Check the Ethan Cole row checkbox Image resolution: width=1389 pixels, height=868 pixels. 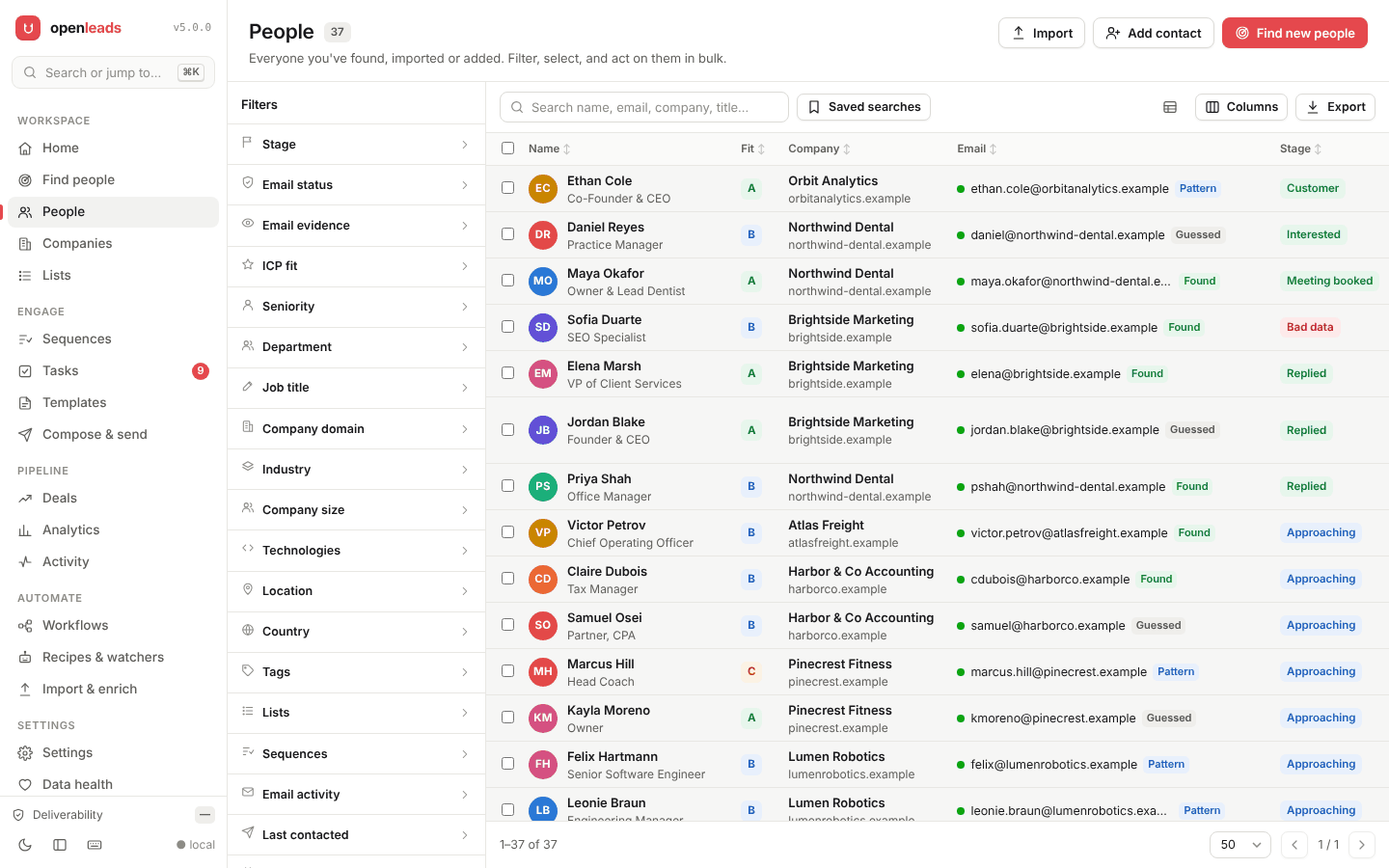click(507, 189)
